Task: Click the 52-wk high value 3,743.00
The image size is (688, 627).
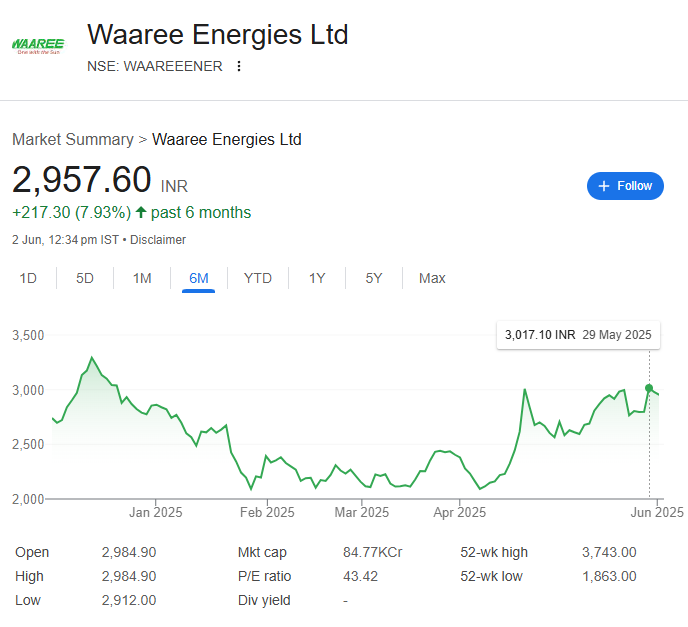Action: (x=609, y=552)
